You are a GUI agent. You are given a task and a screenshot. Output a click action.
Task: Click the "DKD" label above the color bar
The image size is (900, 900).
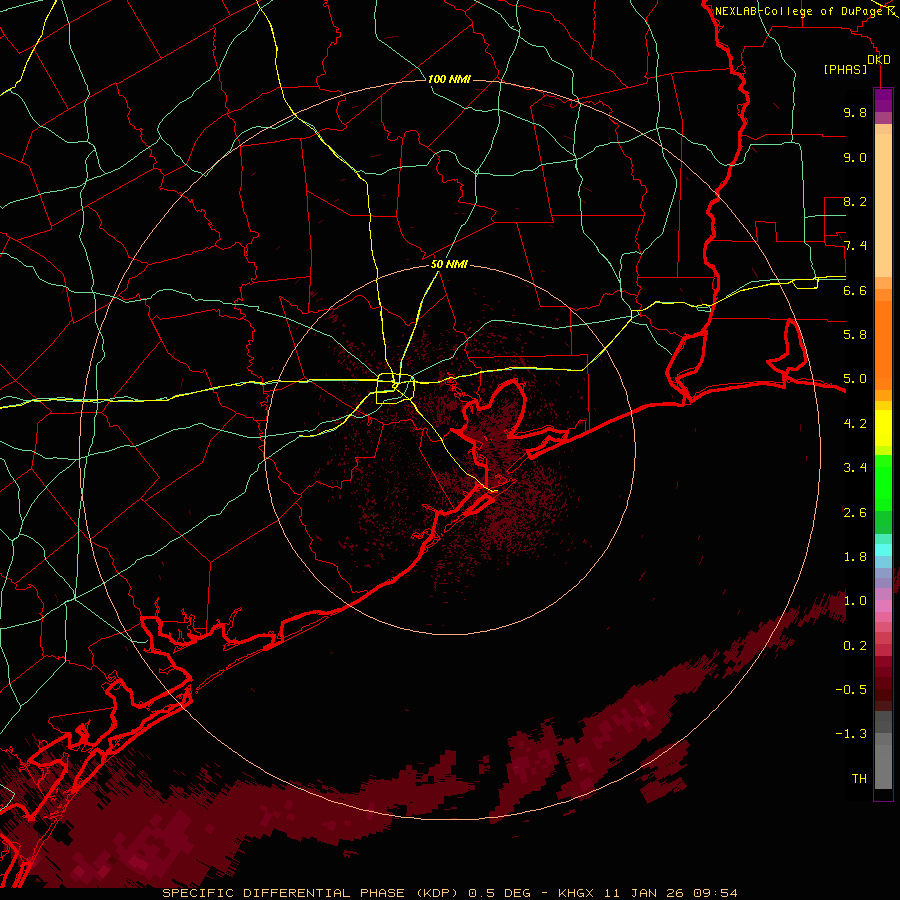[879, 60]
